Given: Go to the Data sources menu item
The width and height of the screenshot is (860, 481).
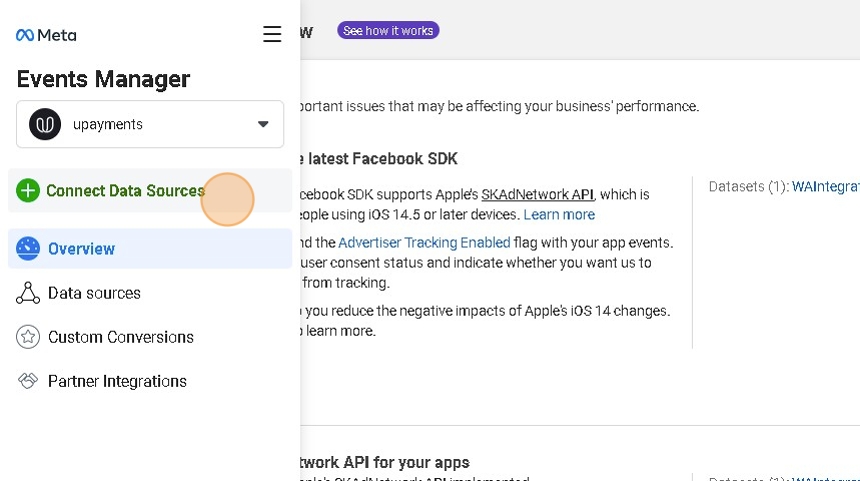Looking at the screenshot, I should point(94,293).
